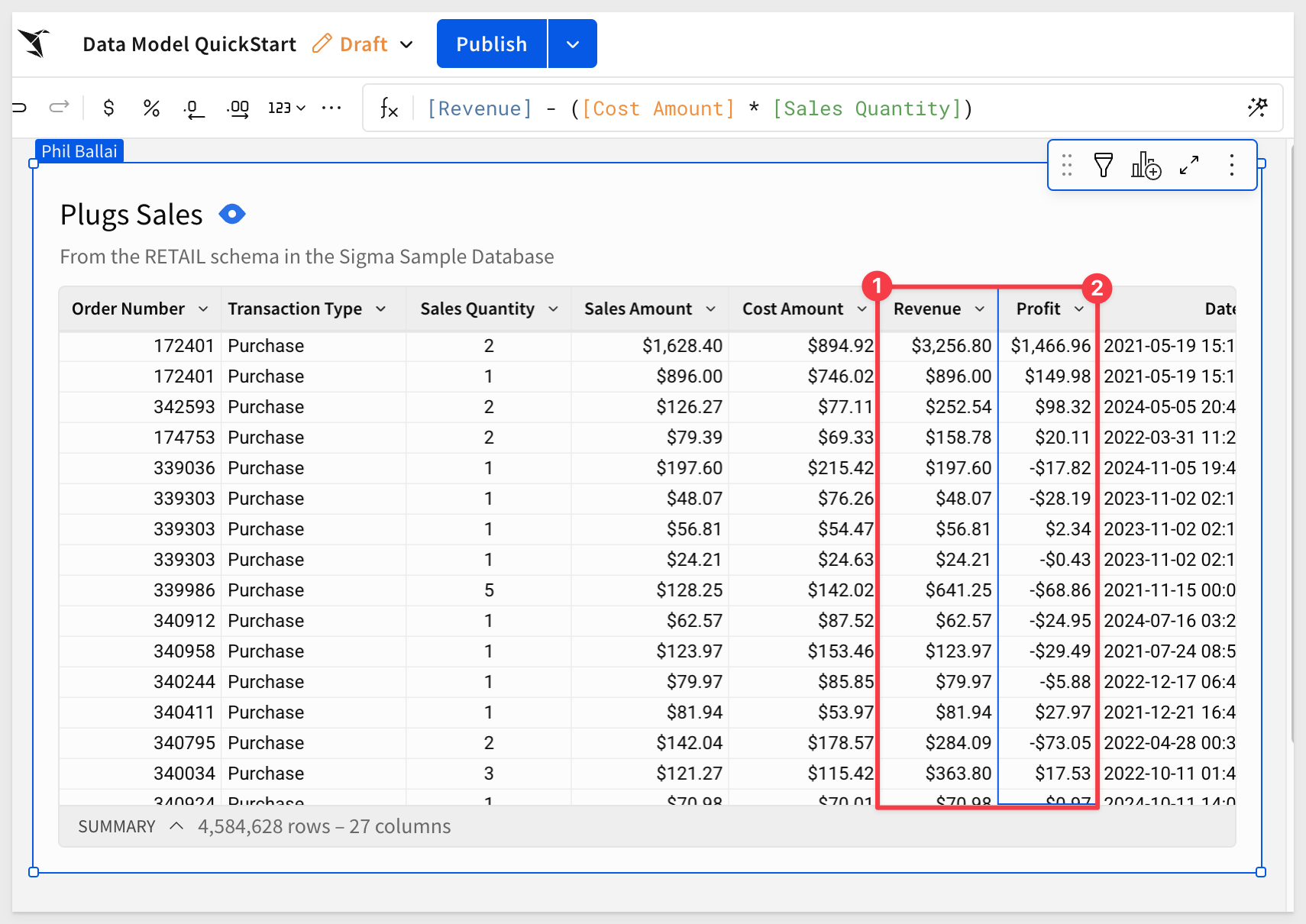Click the Publish button
The image size is (1306, 924).
click(x=492, y=44)
